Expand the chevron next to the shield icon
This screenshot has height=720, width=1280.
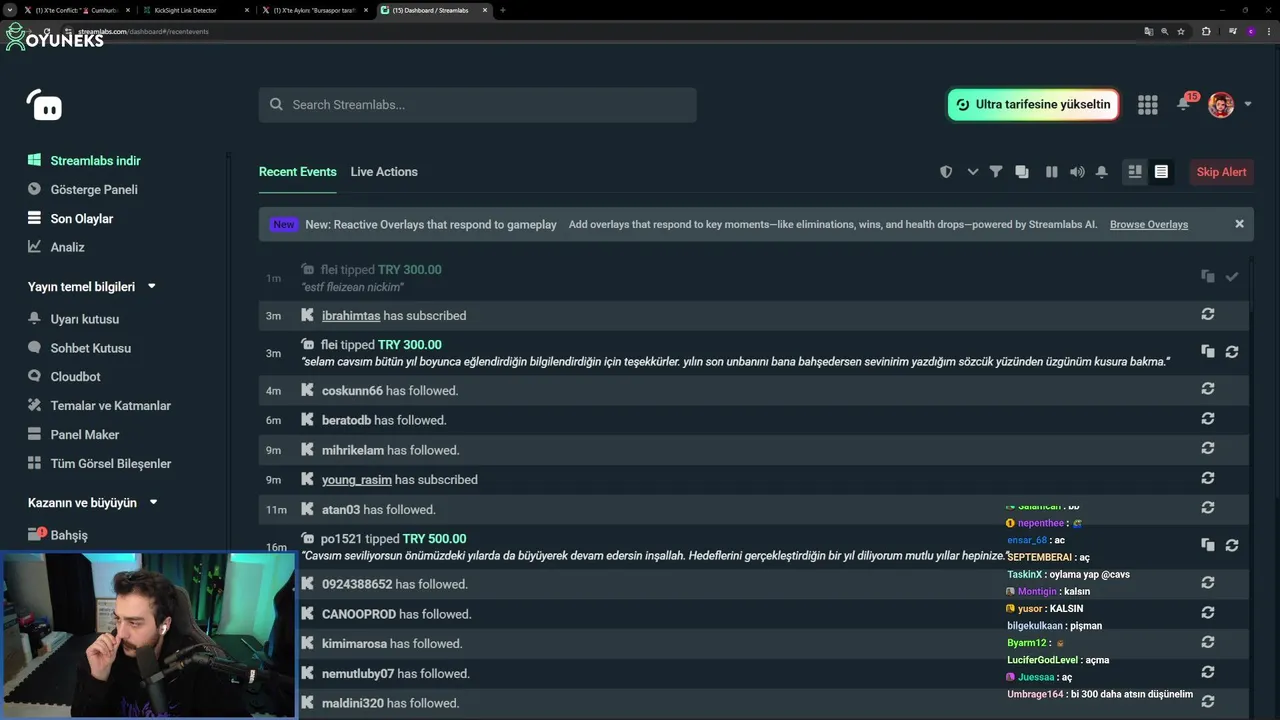pyautogui.click(x=972, y=172)
